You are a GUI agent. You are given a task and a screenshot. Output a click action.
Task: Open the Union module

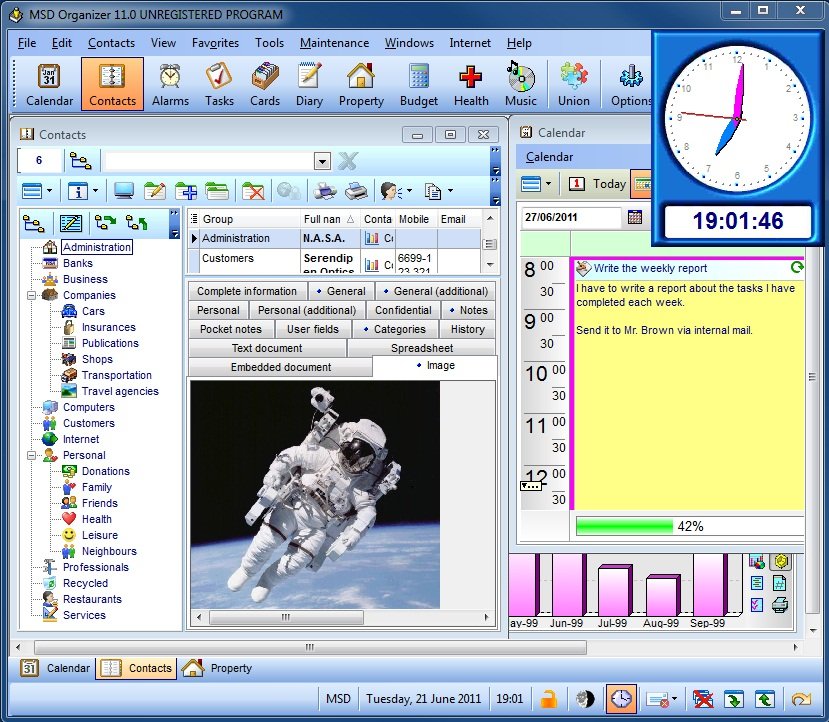(574, 85)
